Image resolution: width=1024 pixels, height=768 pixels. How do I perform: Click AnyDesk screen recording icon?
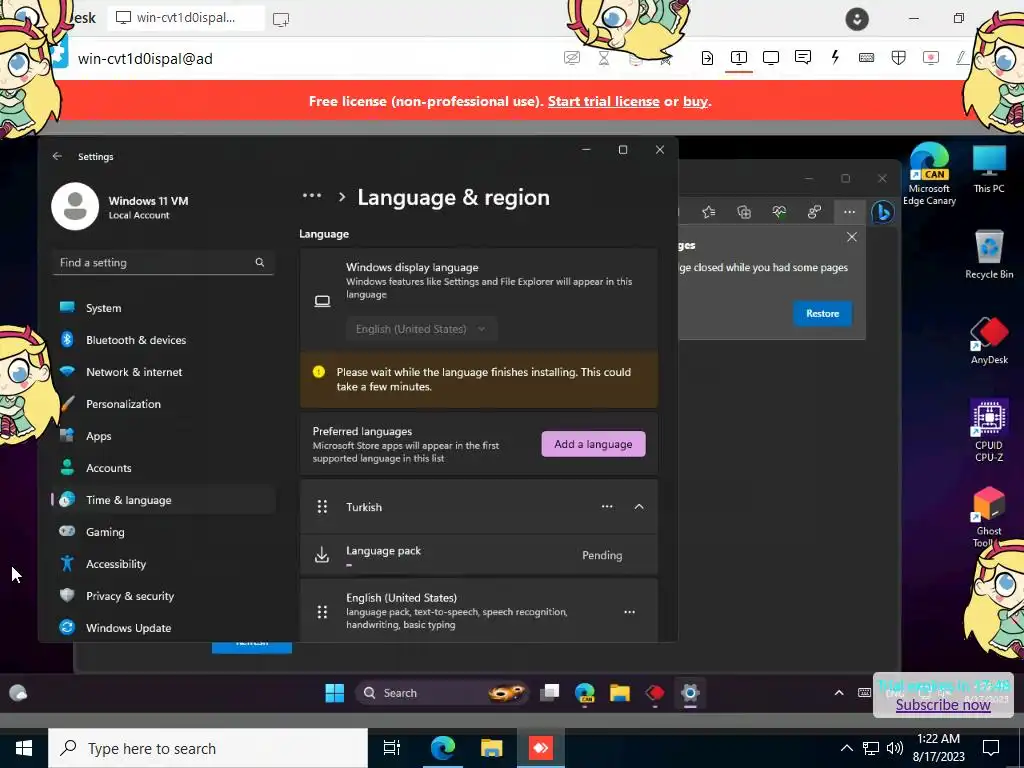(x=931, y=57)
